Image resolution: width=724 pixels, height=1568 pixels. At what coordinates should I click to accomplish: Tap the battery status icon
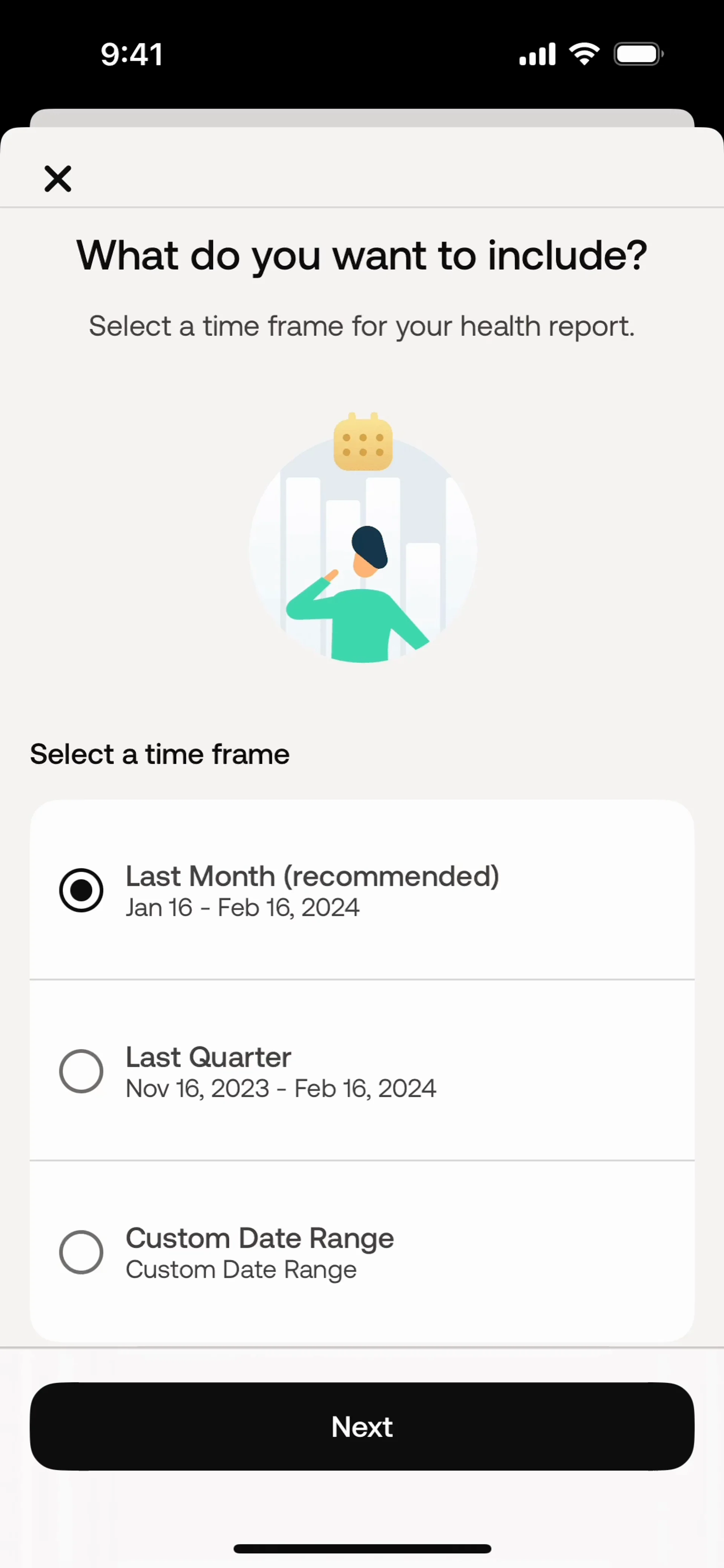638,54
